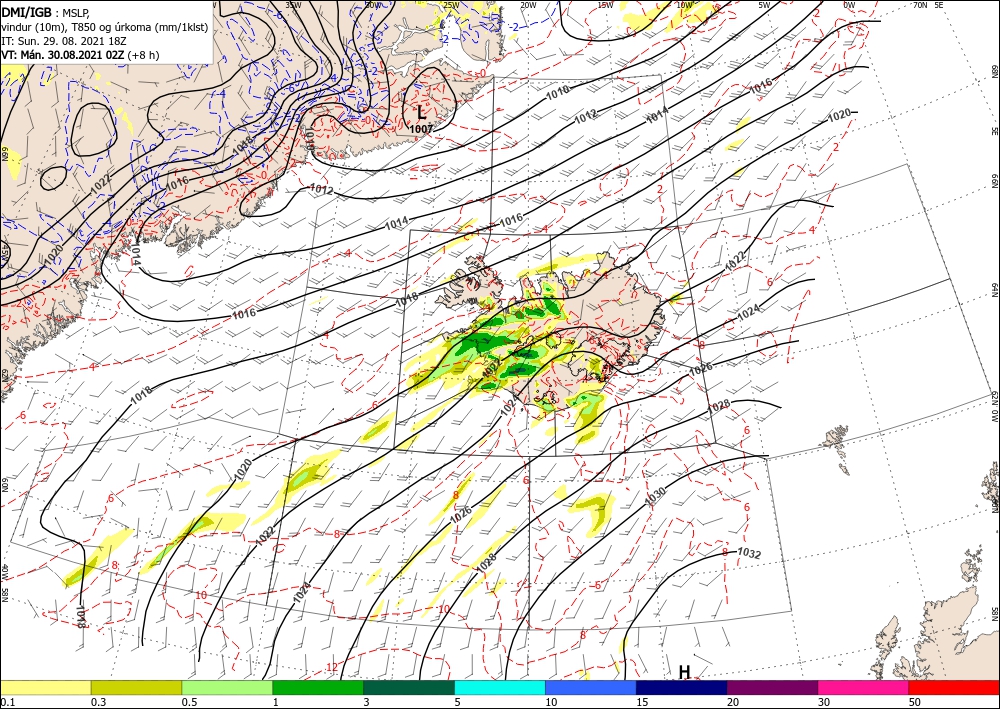This screenshot has height=709, width=1000.
Task: Click the '1030' isobar label
Action: 656,497
